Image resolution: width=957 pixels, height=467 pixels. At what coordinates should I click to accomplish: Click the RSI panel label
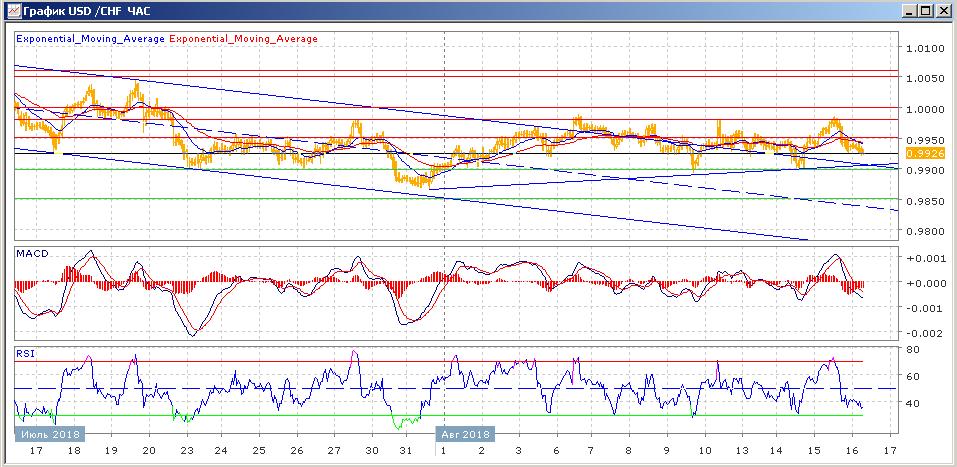[26, 352]
